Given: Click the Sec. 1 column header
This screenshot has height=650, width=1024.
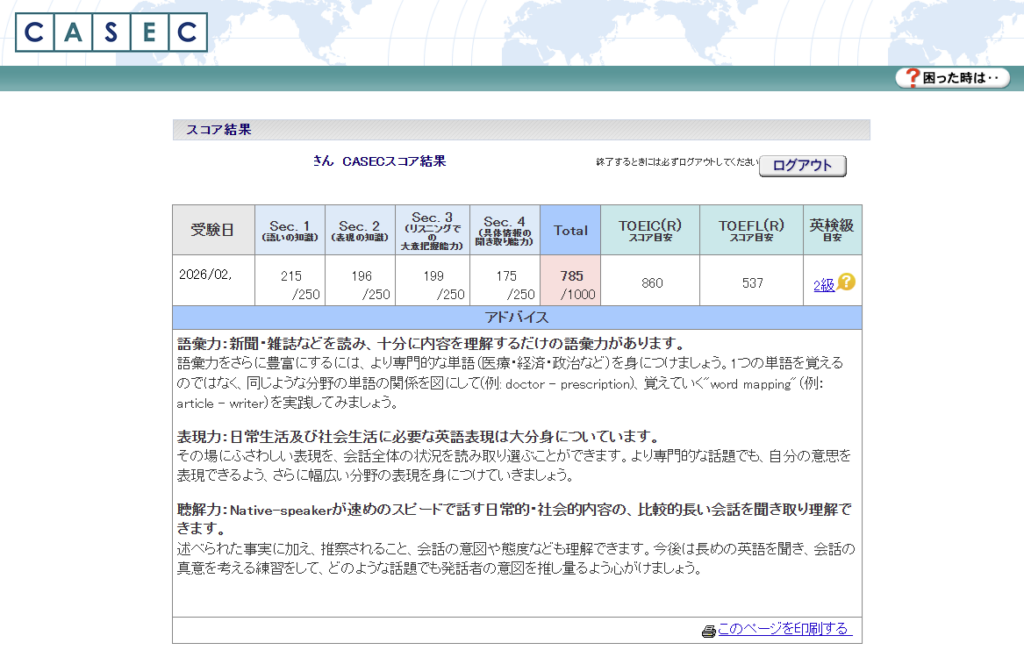Looking at the screenshot, I should pos(291,230).
